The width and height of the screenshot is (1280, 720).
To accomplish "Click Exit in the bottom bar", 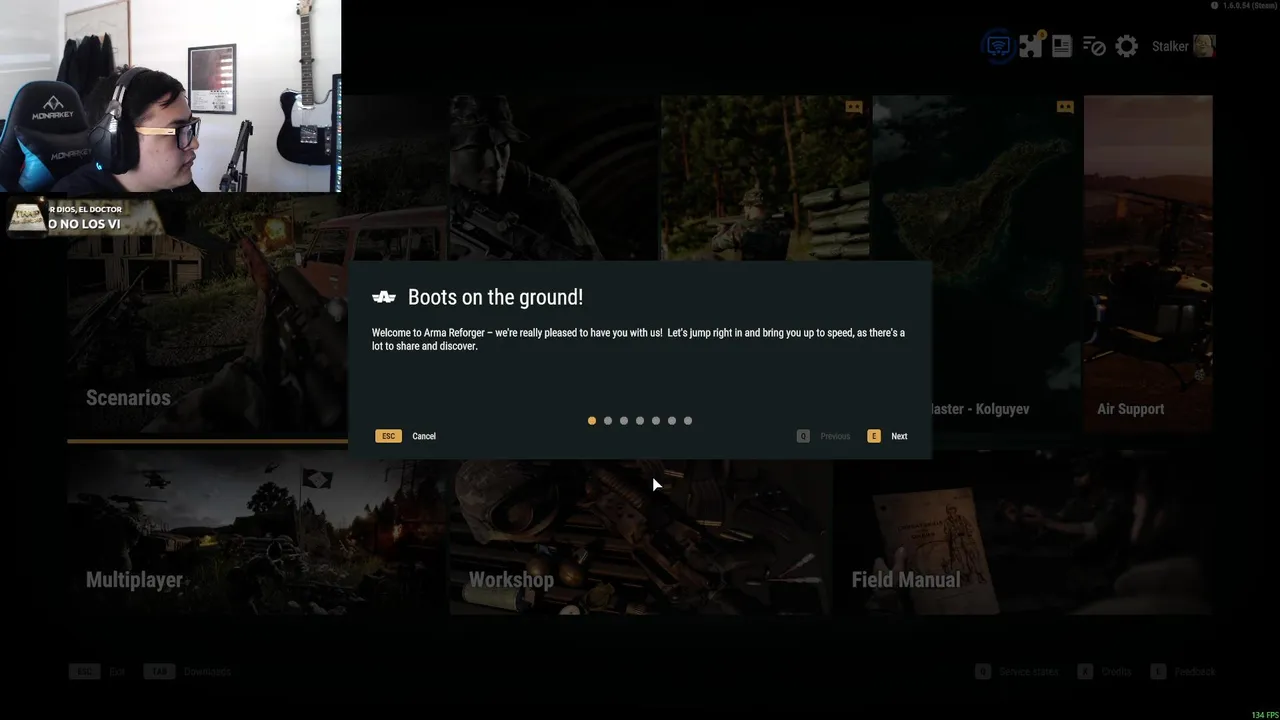I will [117, 671].
